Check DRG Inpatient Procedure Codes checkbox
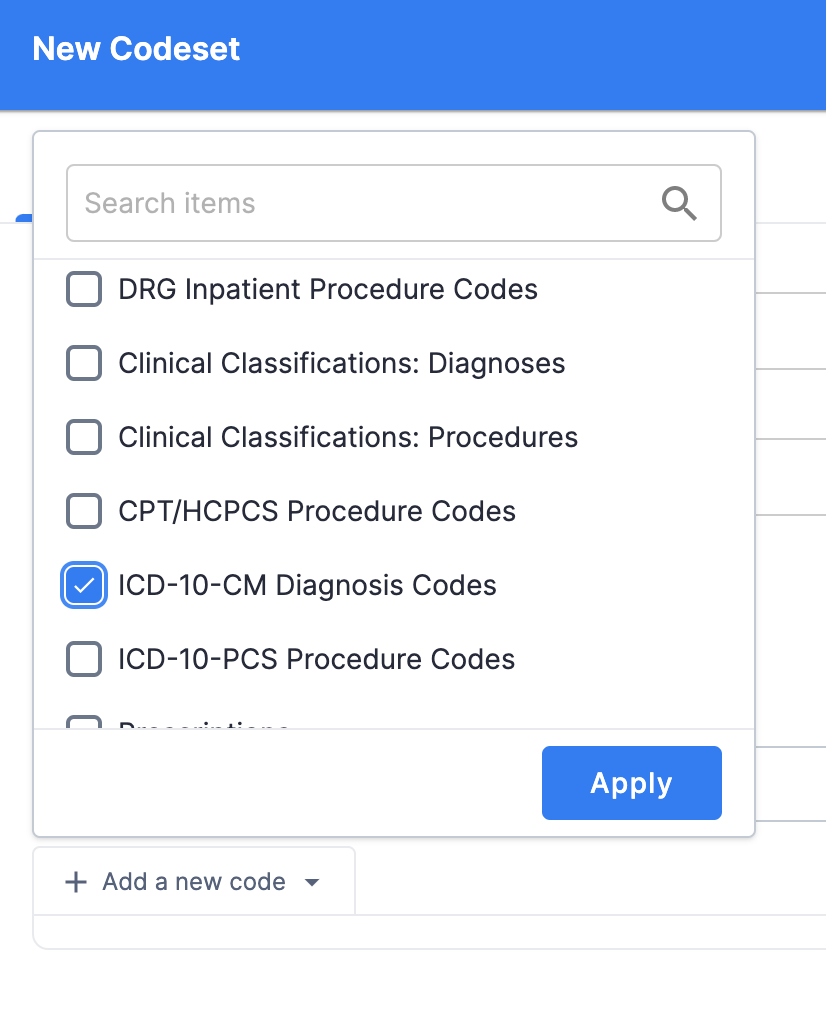 [x=84, y=289]
